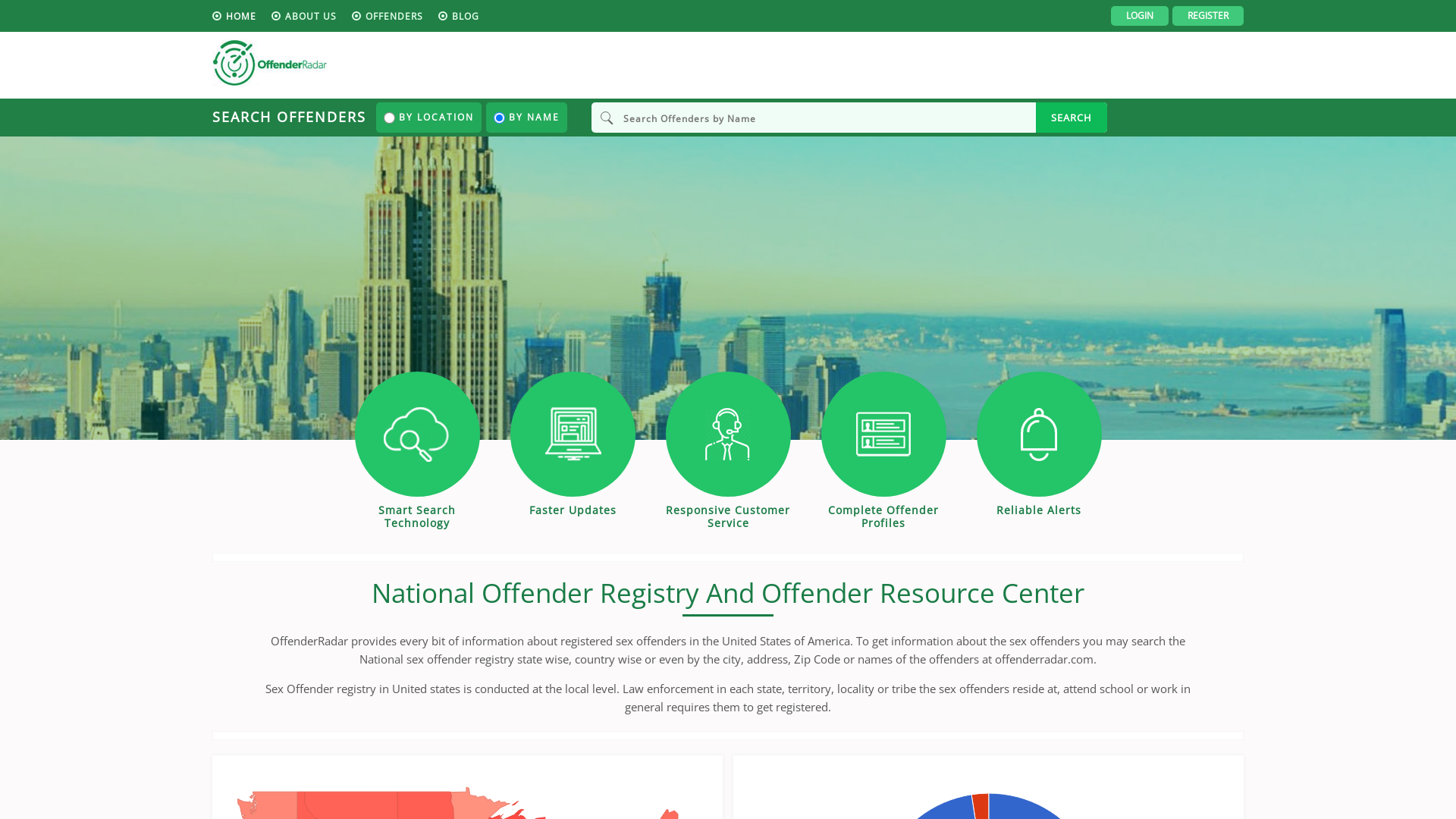Screen dimensions: 1456x819
Task: Click the SEARCH OFFENDERS title text
Action: click(289, 117)
